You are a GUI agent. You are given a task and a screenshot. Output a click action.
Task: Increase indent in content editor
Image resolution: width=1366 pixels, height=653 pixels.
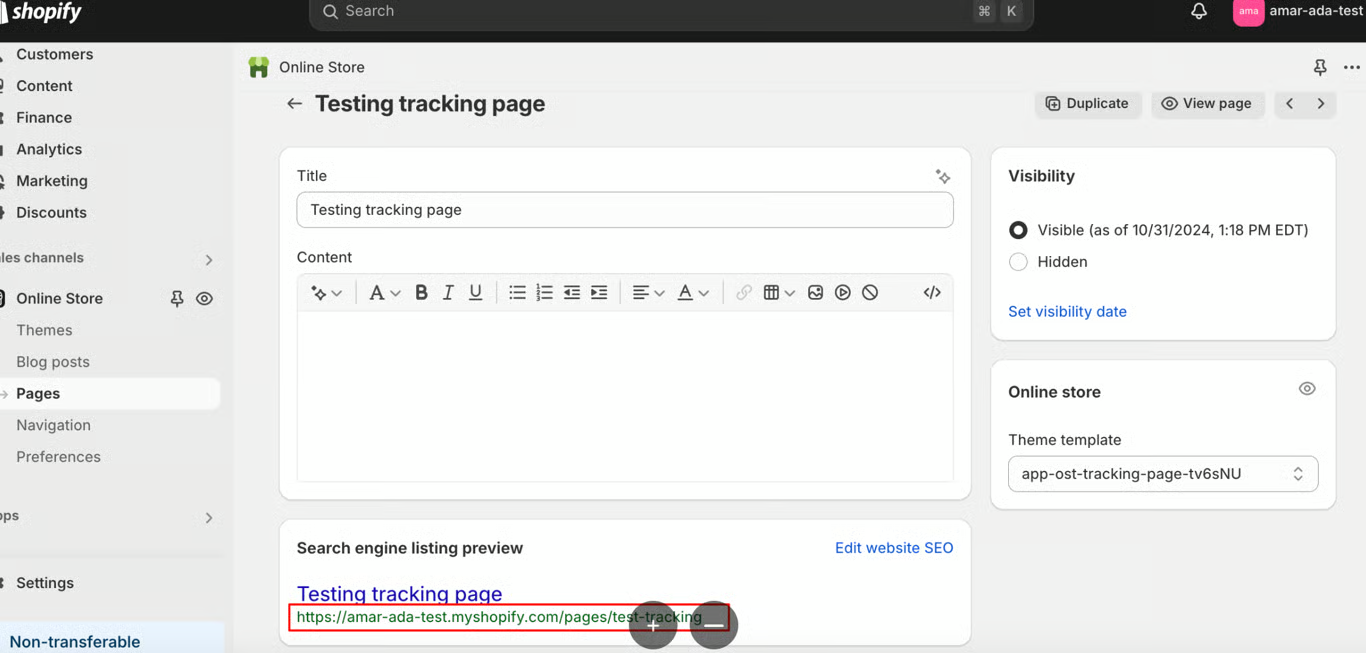coord(599,292)
